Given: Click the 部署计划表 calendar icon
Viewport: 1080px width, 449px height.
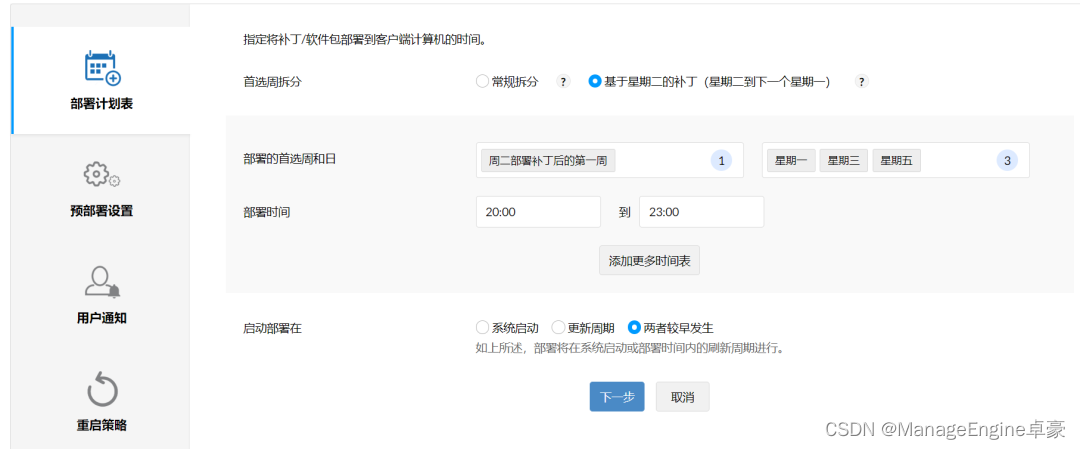Looking at the screenshot, I should click(102, 68).
